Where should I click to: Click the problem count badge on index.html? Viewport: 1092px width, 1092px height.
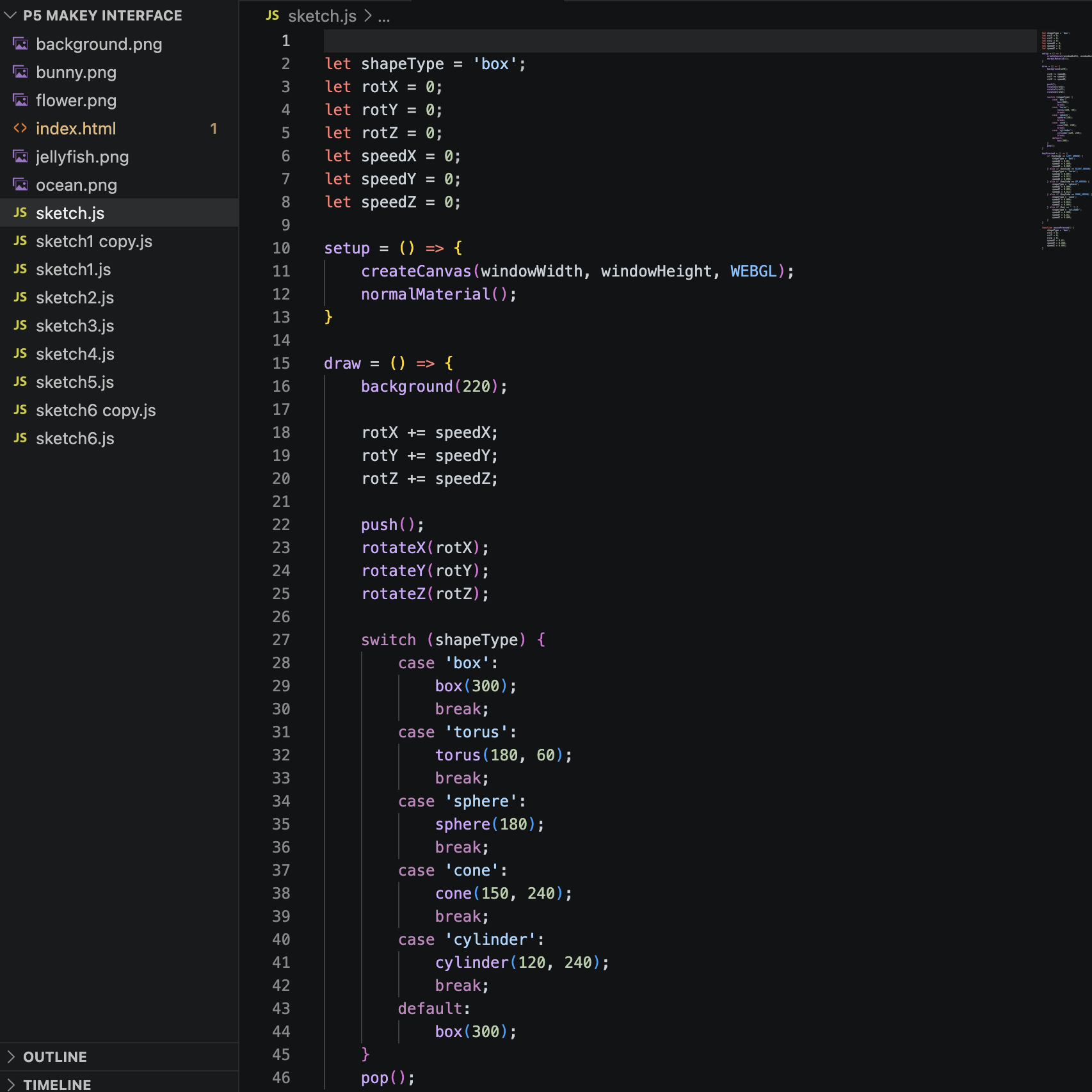click(214, 129)
